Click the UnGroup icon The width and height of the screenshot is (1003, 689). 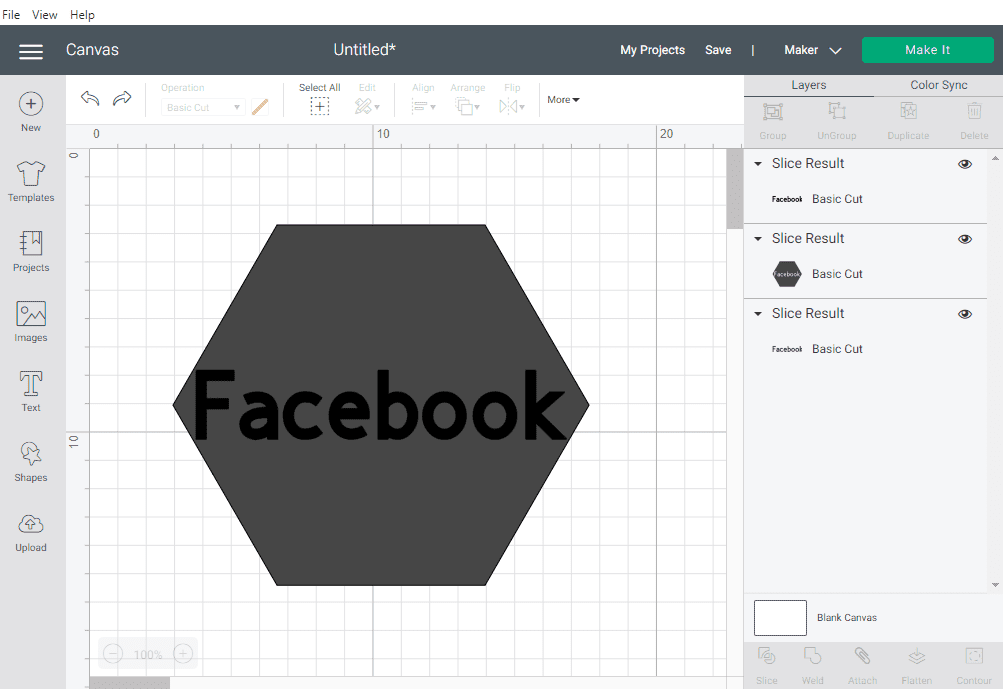tap(837, 112)
